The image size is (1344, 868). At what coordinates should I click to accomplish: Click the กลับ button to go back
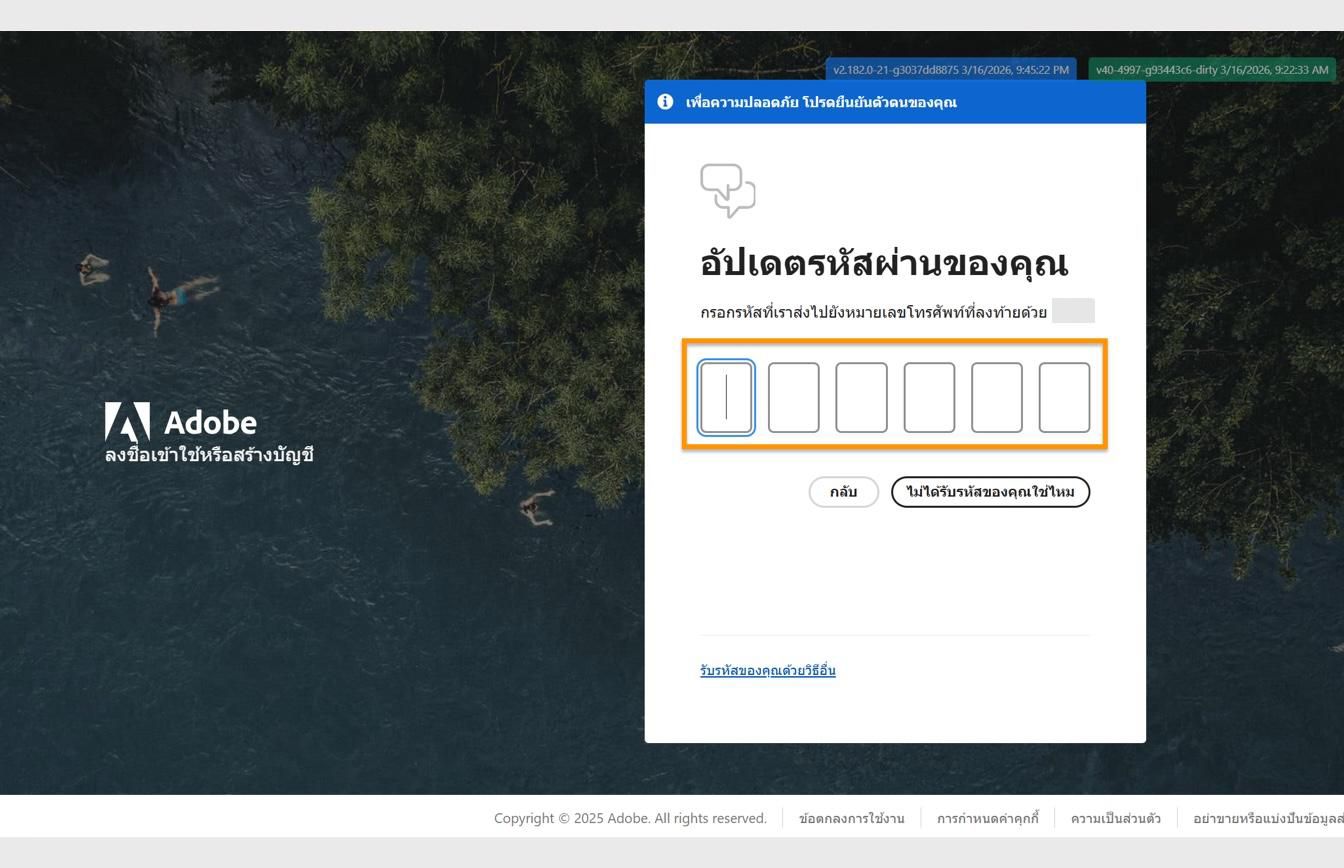[x=843, y=492]
